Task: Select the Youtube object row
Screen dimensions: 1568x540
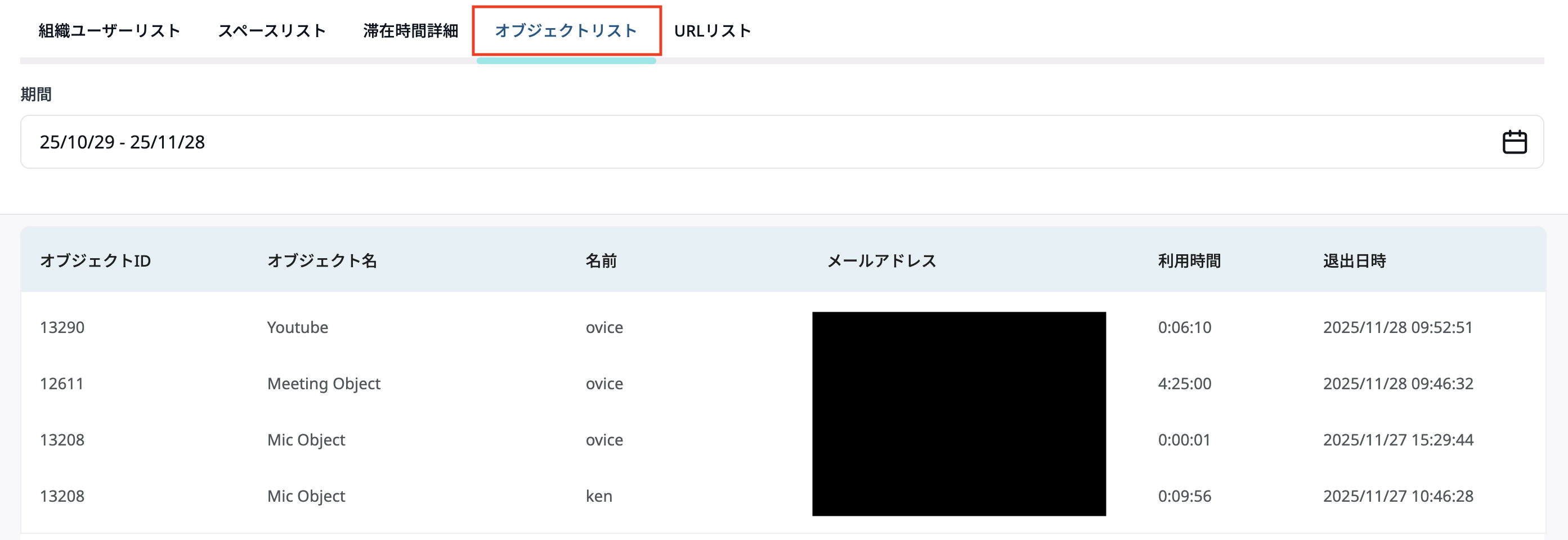Action: pyautogui.click(x=298, y=327)
